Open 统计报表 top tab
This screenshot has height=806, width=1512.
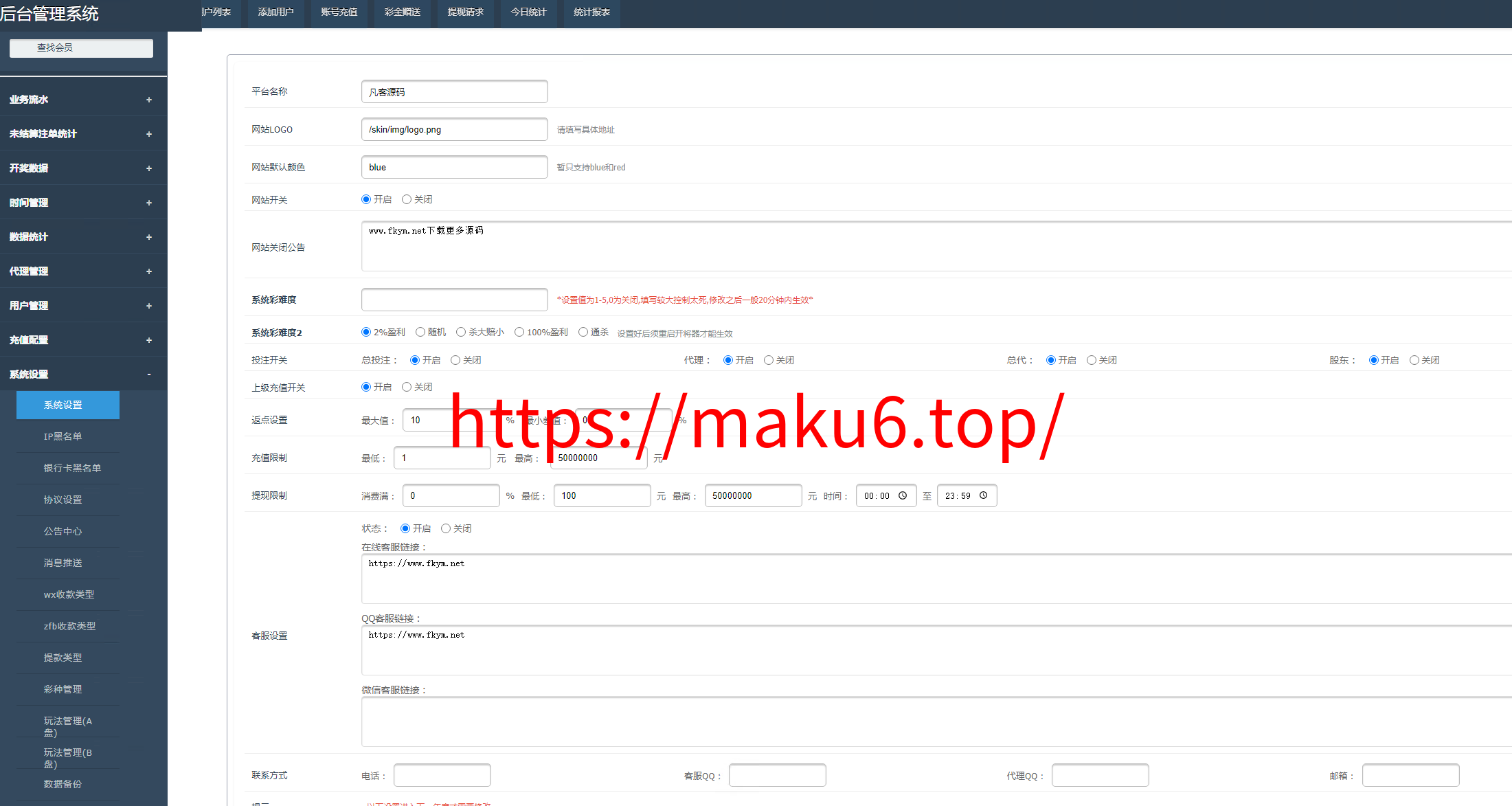tap(591, 12)
